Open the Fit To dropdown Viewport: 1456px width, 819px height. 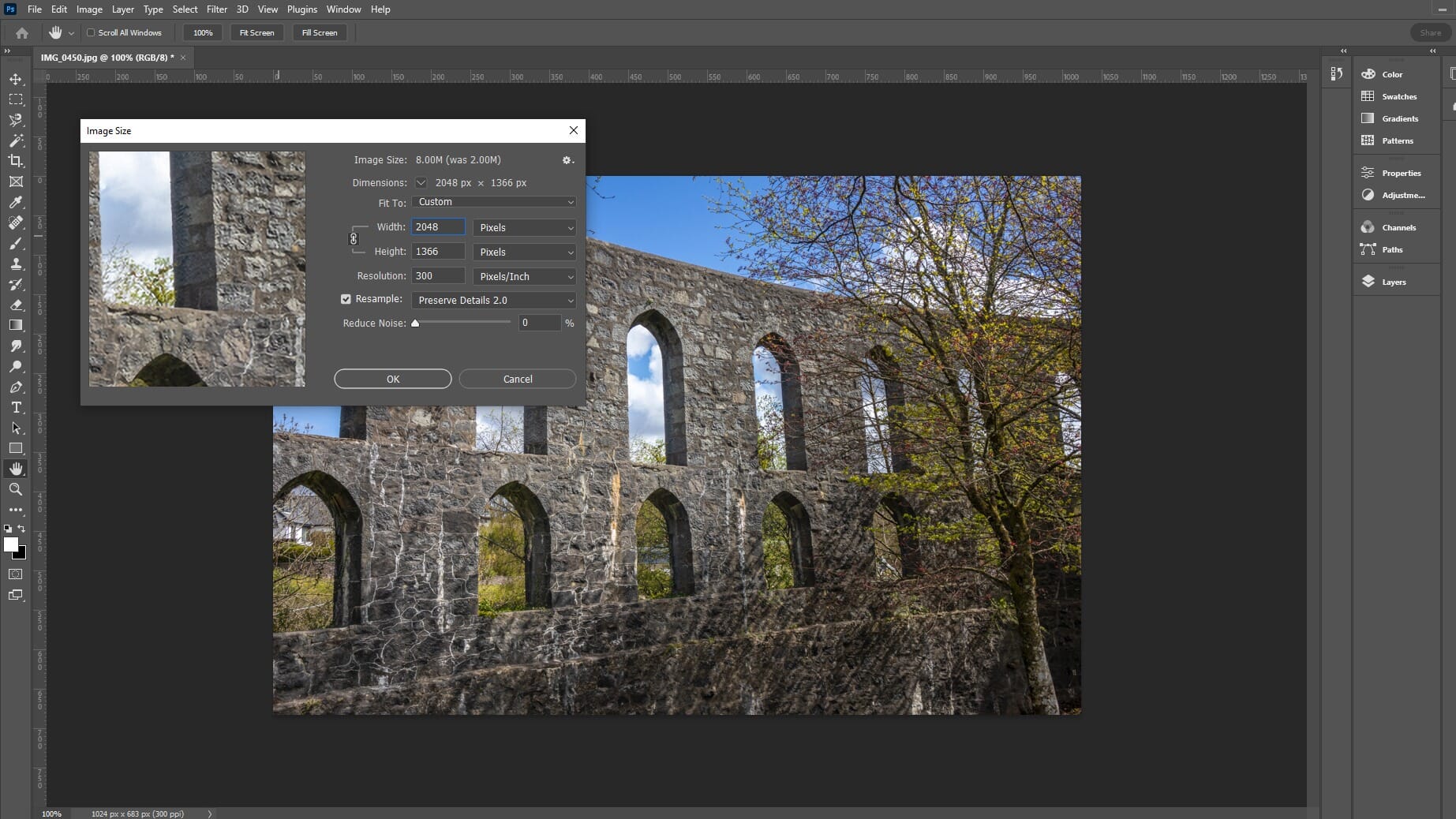point(492,202)
